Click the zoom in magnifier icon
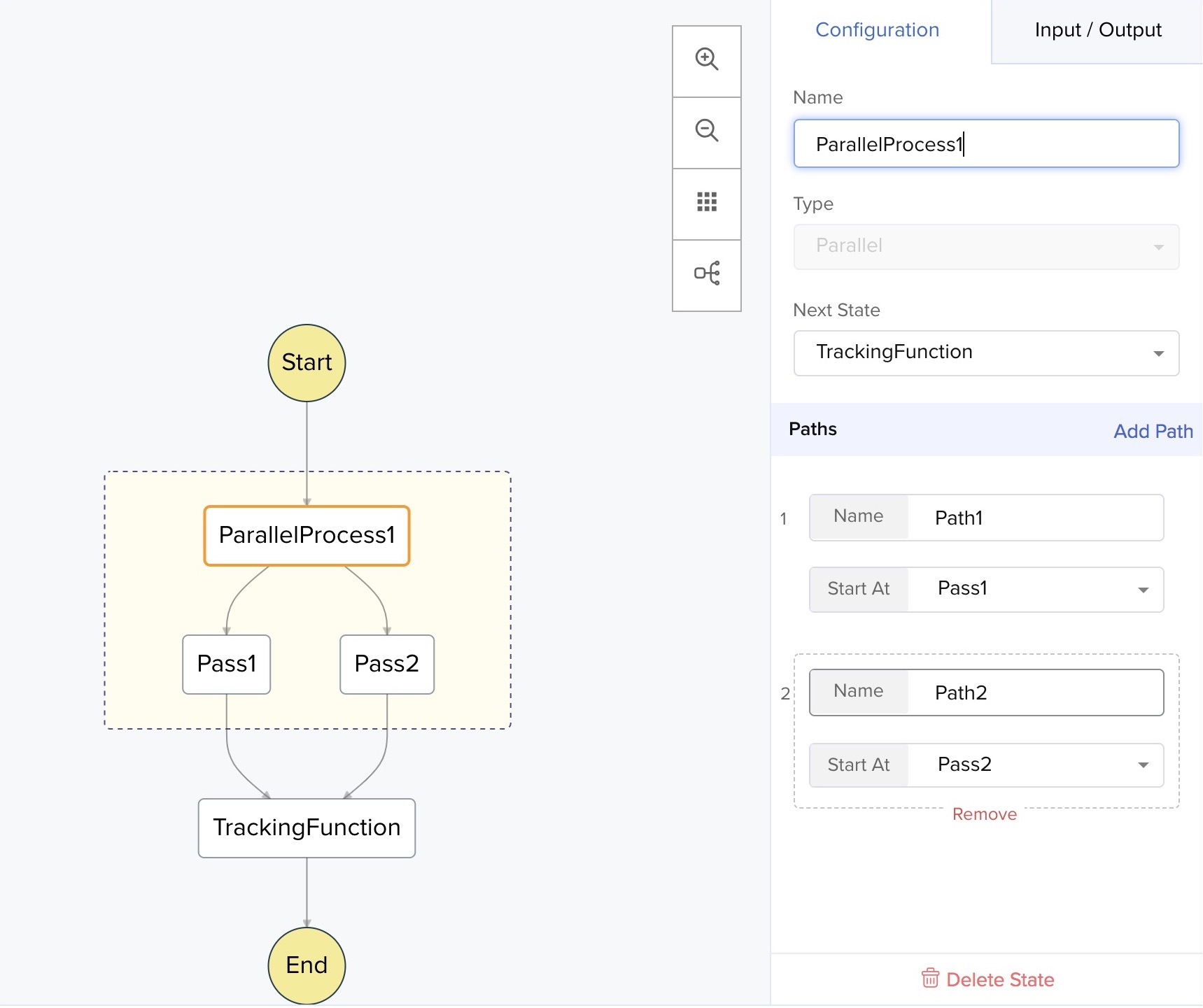Screen dimensions: 1203x1008 click(706, 60)
